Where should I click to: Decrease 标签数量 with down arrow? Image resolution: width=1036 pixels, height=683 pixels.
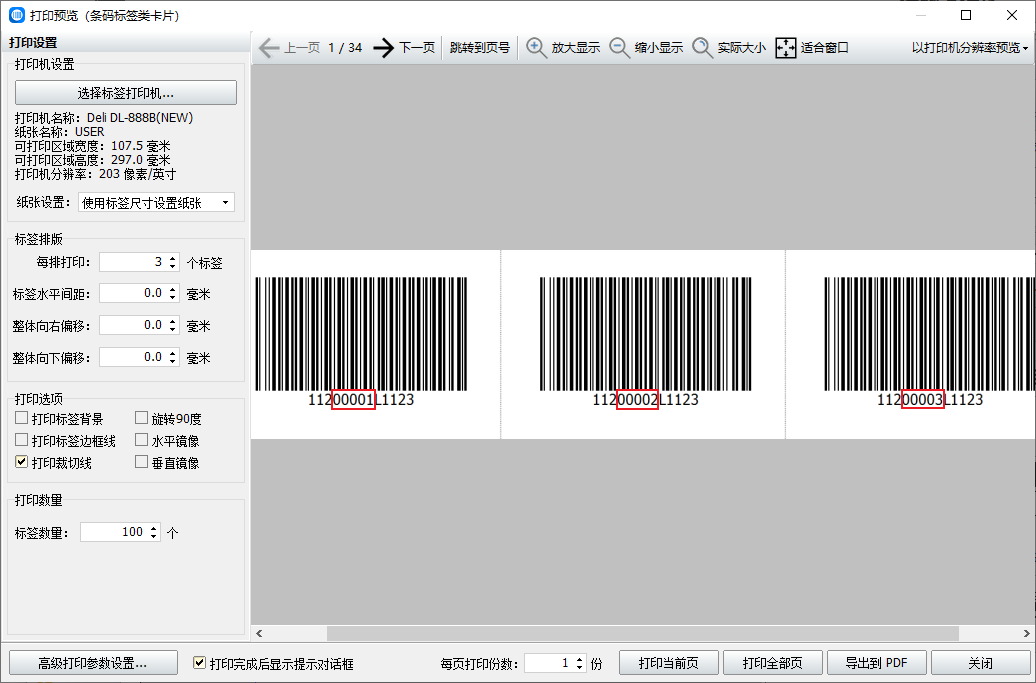coord(154,536)
